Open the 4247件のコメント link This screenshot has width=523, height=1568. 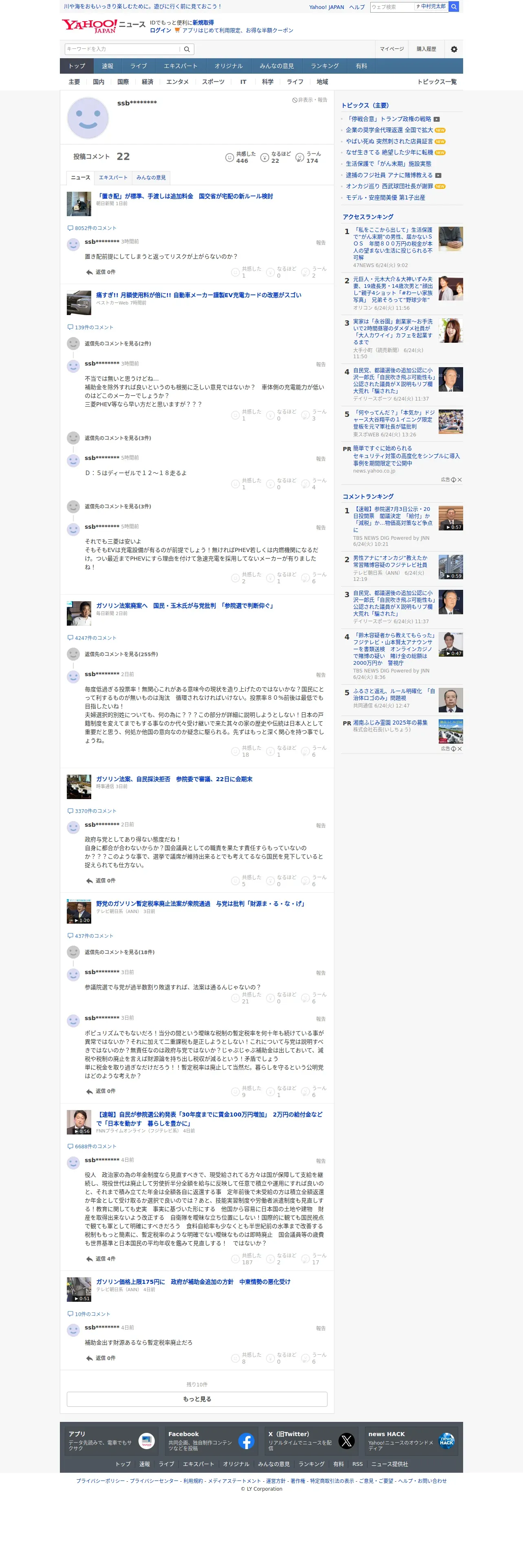[x=96, y=638]
